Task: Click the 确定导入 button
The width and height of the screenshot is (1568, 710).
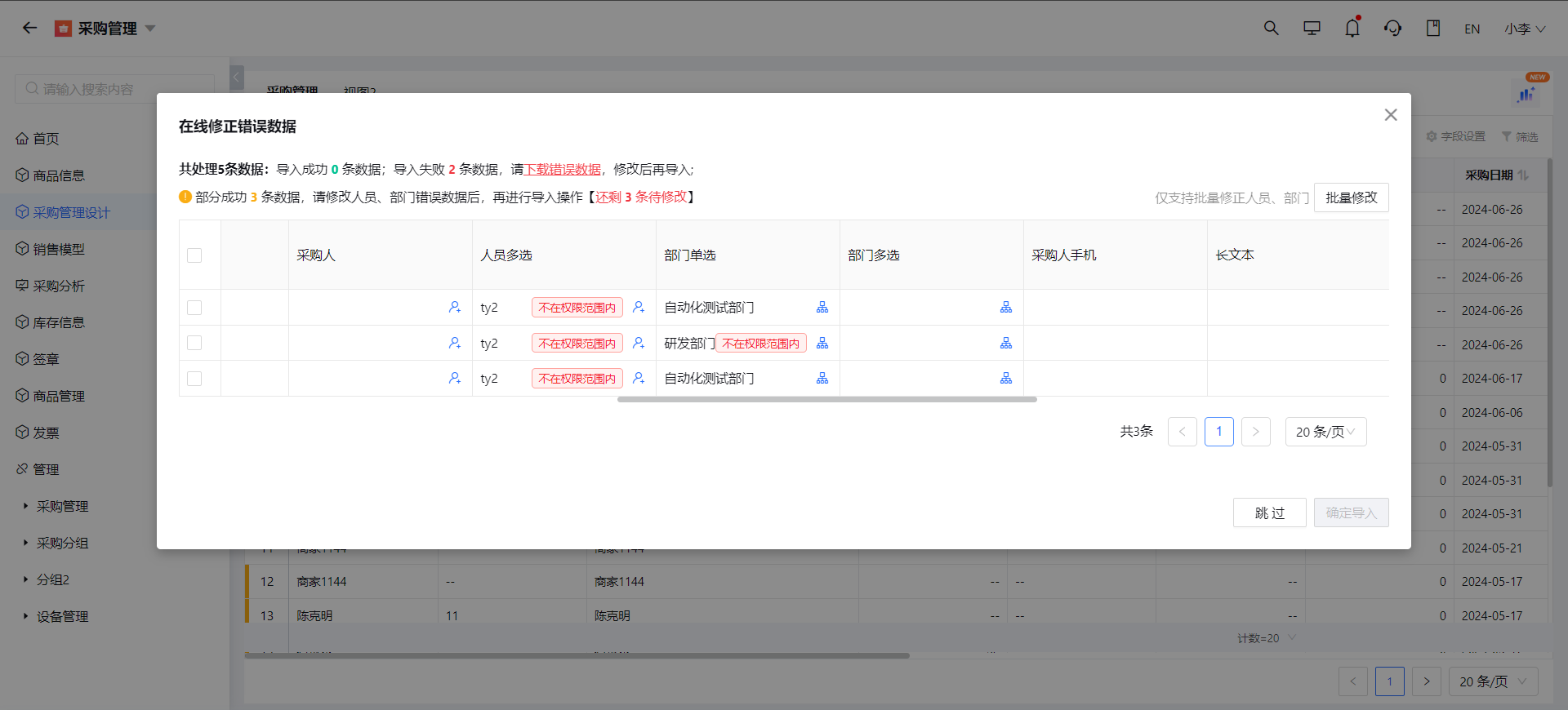Action: point(1352,513)
